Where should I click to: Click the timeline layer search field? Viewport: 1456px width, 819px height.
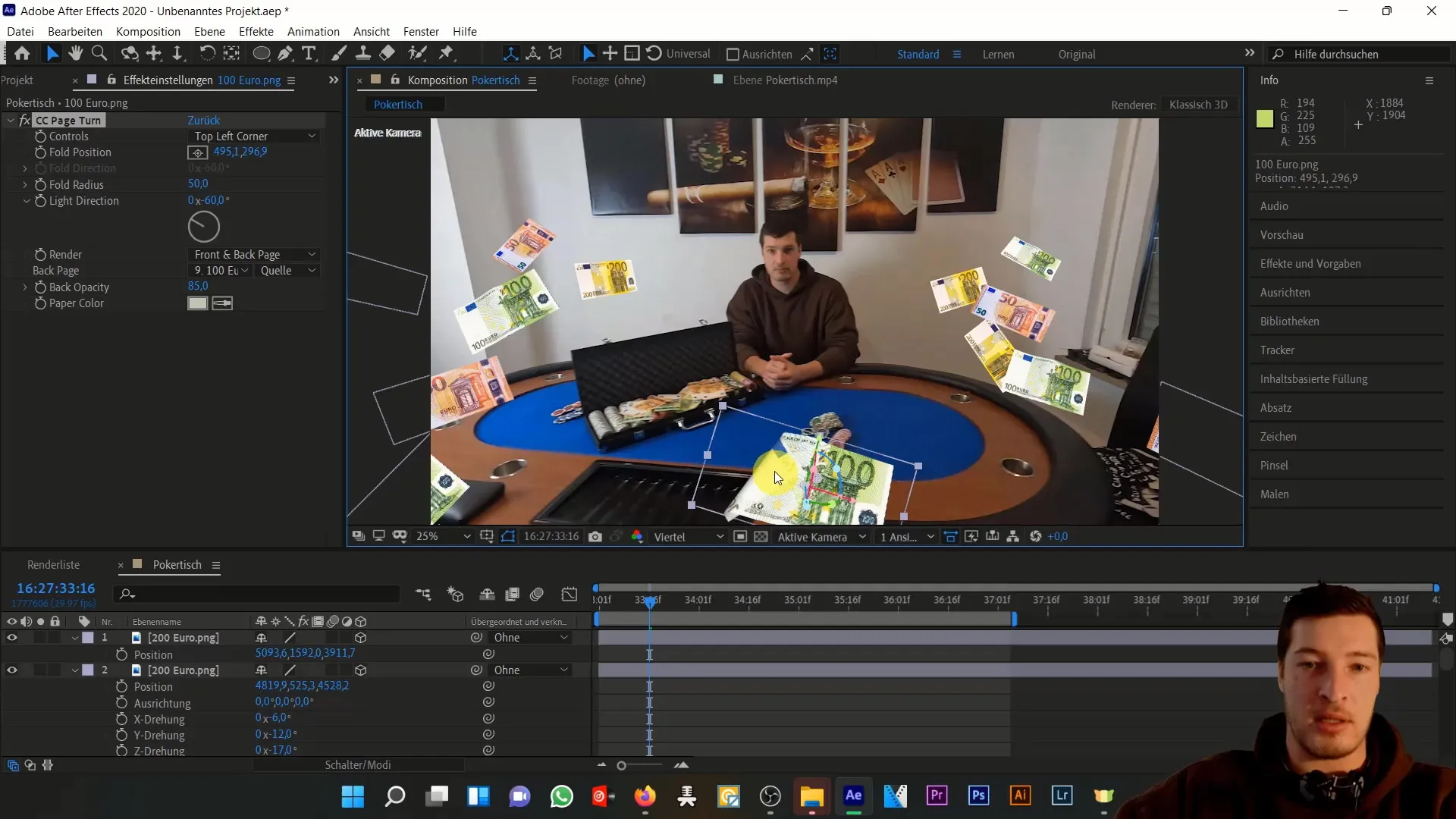tap(256, 594)
